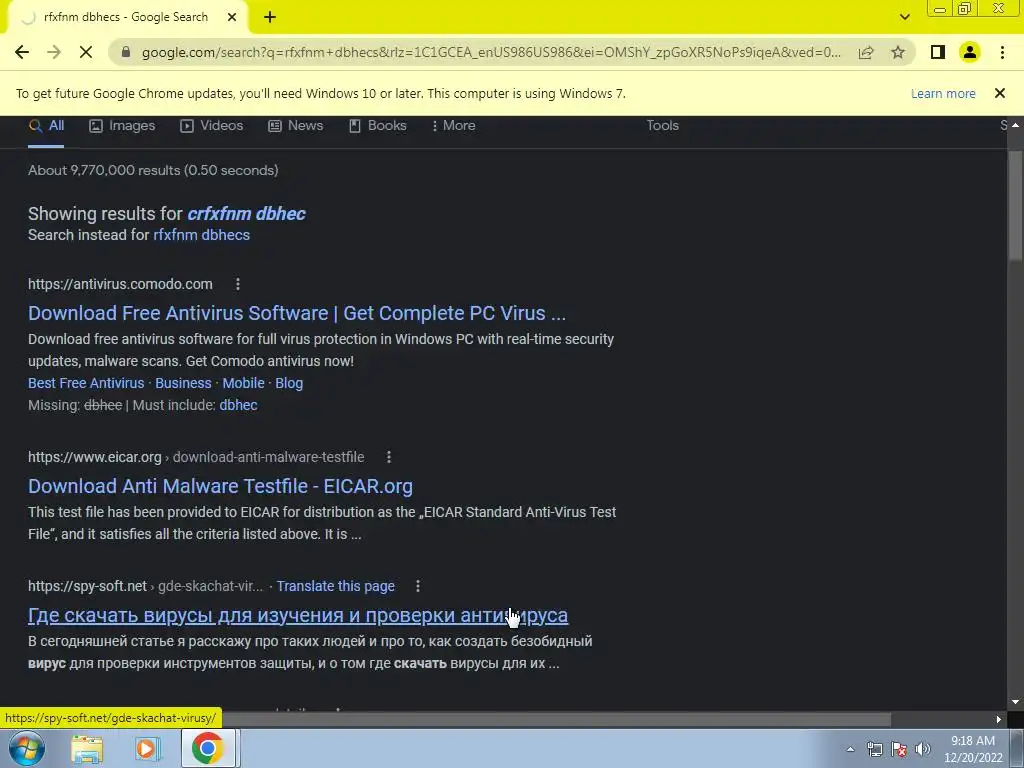Viewport: 1024px width, 768px height.
Task: Open the Mobile sitelink
Action: point(244,383)
